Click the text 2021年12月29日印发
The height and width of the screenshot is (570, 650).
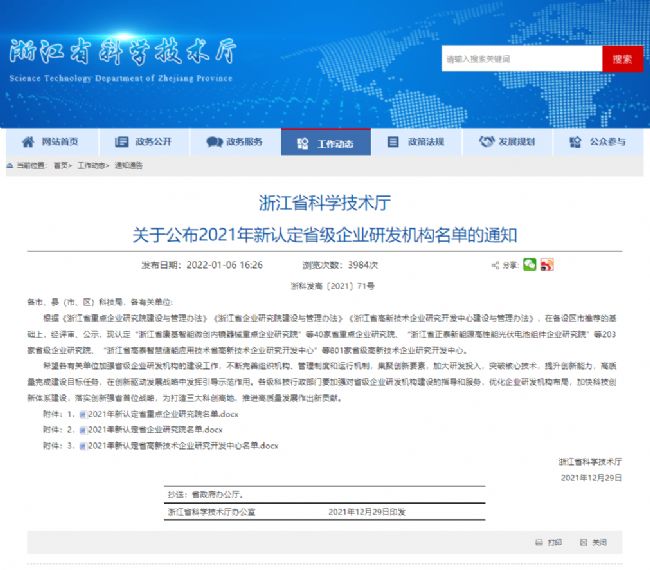[x=367, y=512]
